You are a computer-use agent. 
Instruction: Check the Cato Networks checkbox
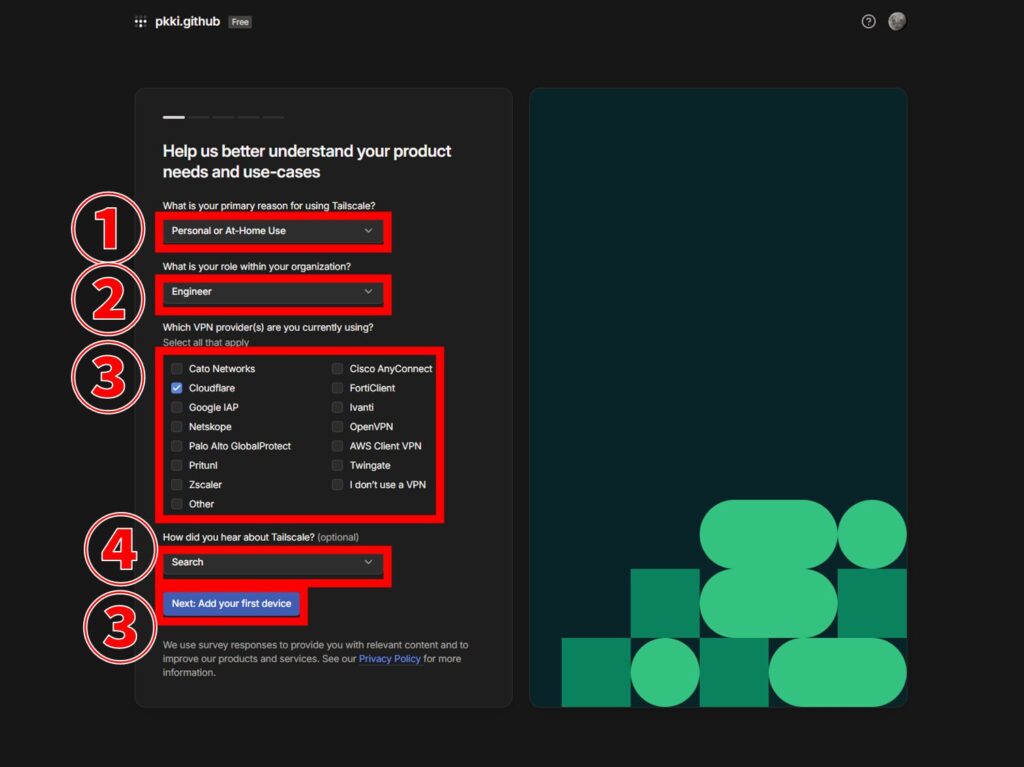pos(177,369)
